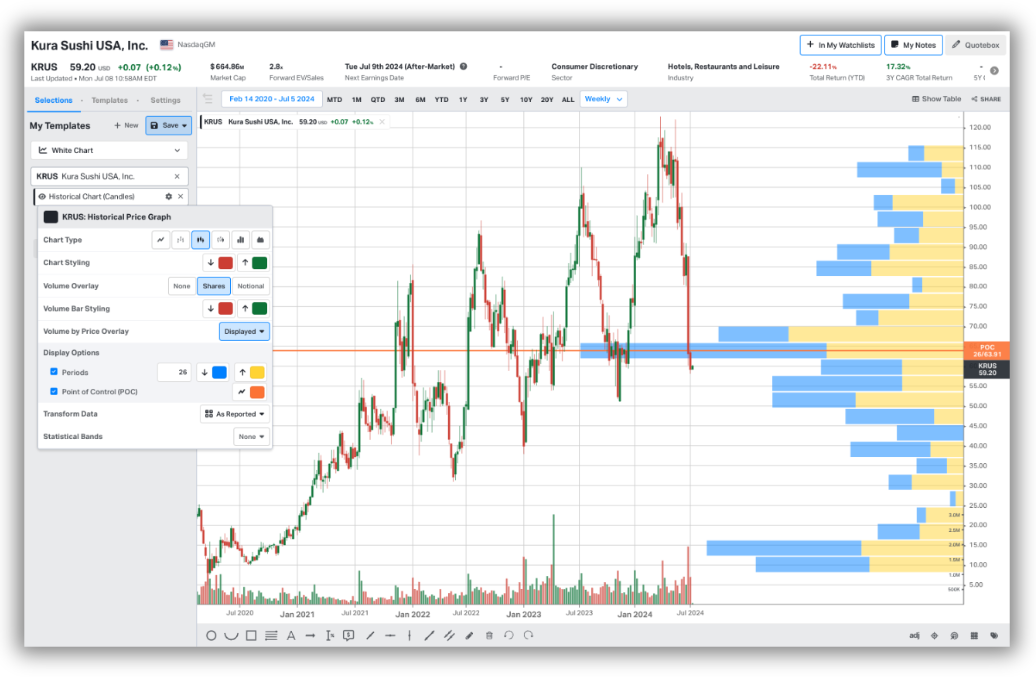Select the ALL time range
Viewport: 1036px width, 677px height.
pyautogui.click(x=568, y=100)
